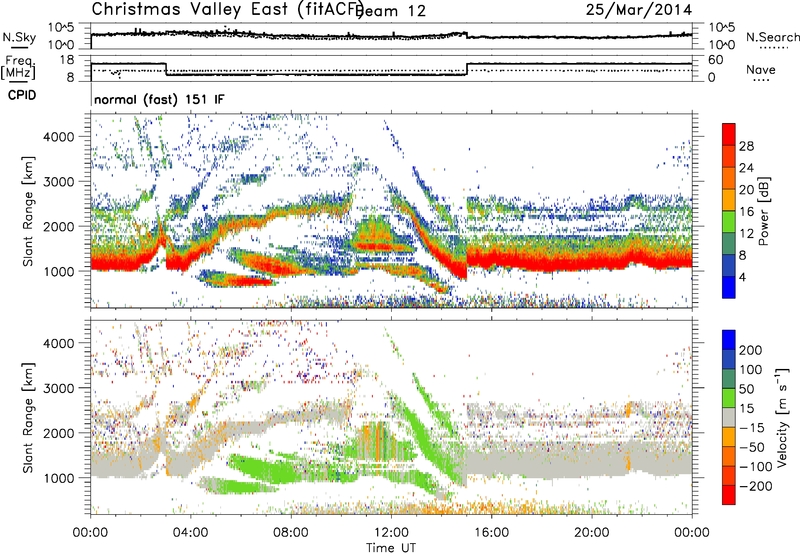Click the frequency step-down near 03:00 UT

point(166,69)
